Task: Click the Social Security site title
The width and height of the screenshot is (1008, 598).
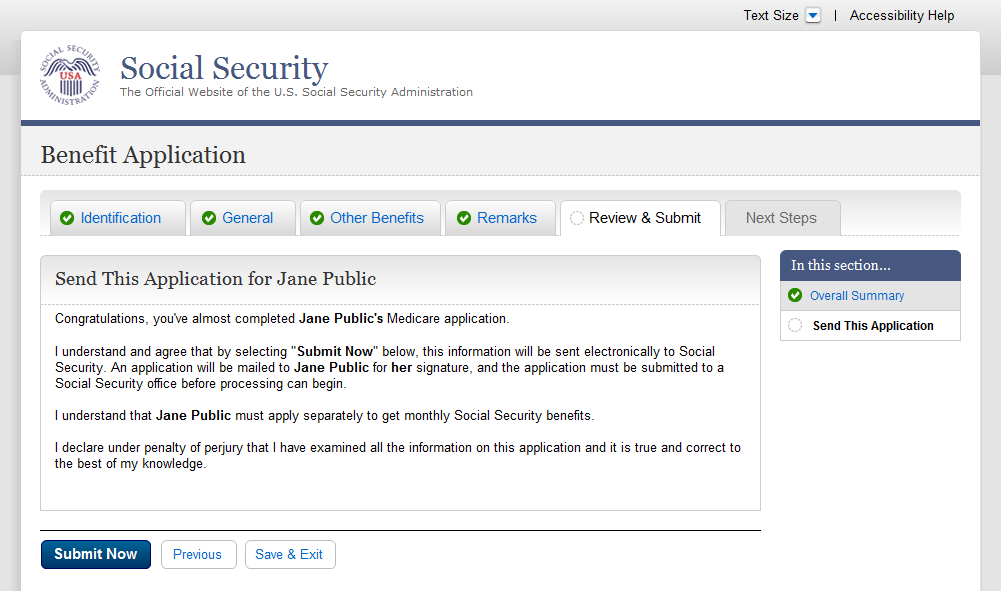Action: point(224,68)
